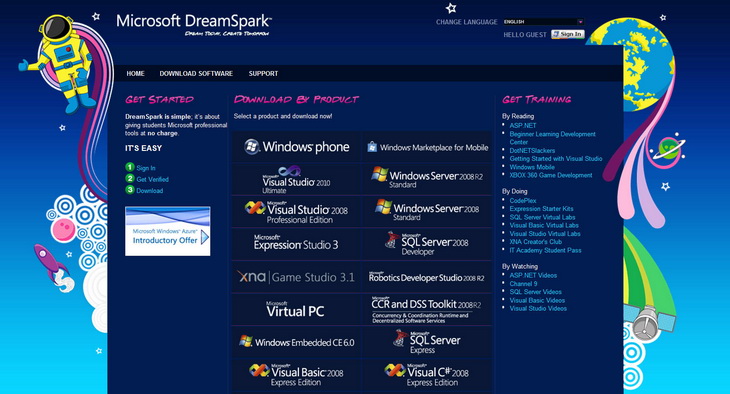This screenshot has width=730, height=394.
Task: Select Visual Basic 2008 Express Edition tile
Action: 297,375
